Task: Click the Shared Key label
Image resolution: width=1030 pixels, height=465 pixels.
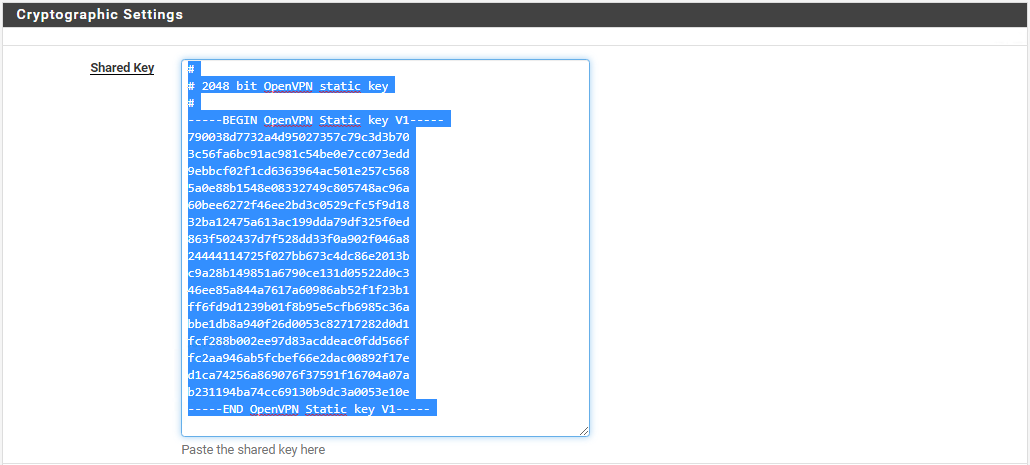Action: 122,68
